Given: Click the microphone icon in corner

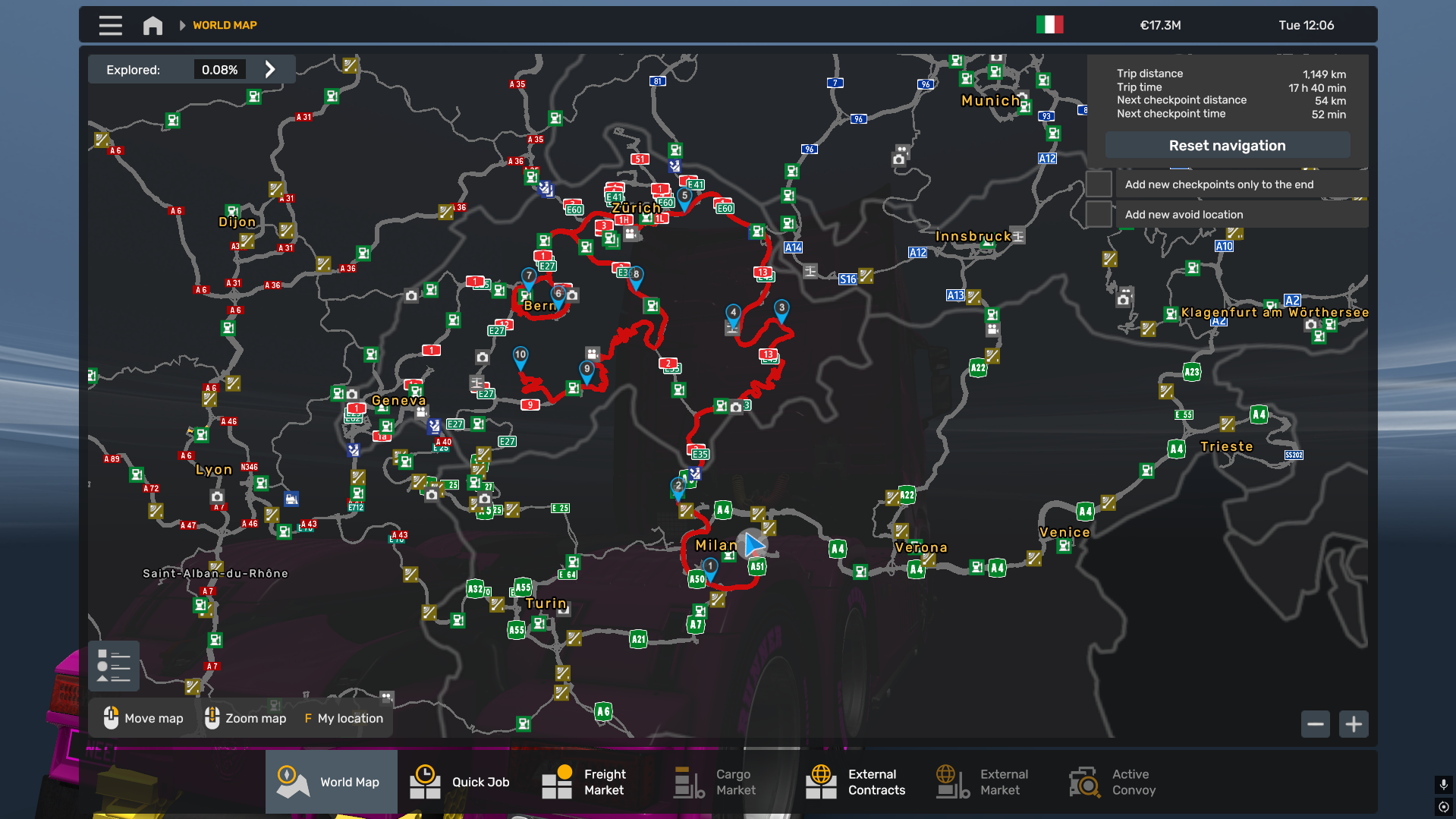Looking at the screenshot, I should (1443, 784).
